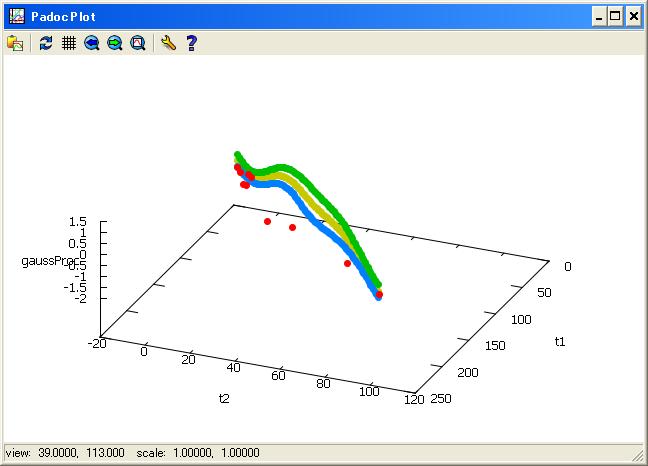Click the Replot refresh icon

(46, 43)
